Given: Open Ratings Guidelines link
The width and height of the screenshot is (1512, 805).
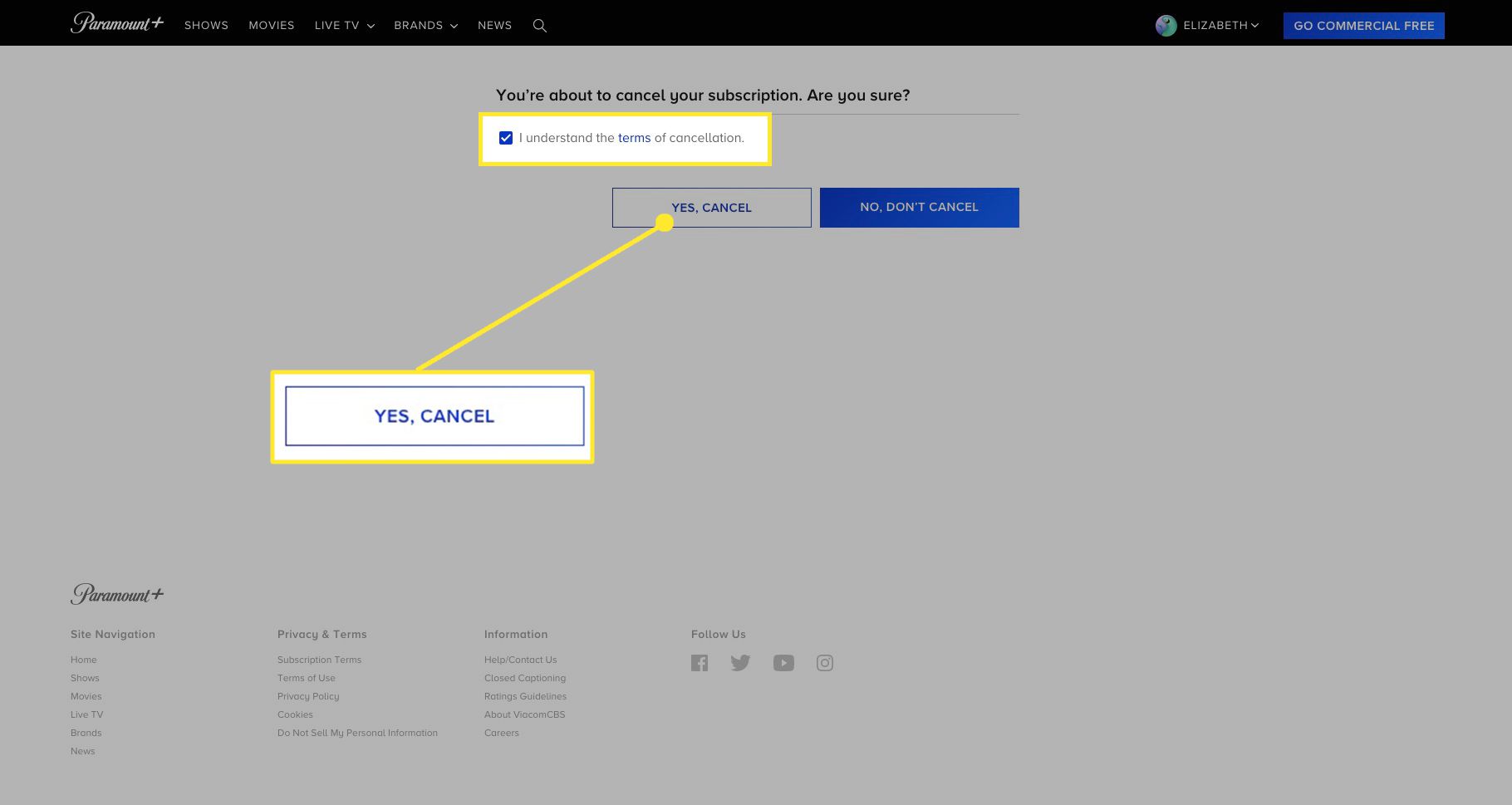Looking at the screenshot, I should [526, 696].
